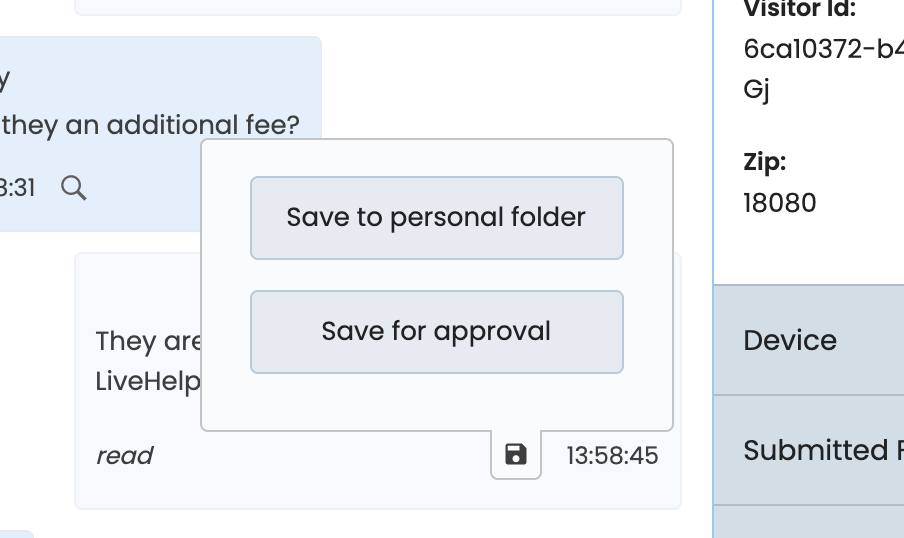Click the floppy disk save icon

coord(516,455)
